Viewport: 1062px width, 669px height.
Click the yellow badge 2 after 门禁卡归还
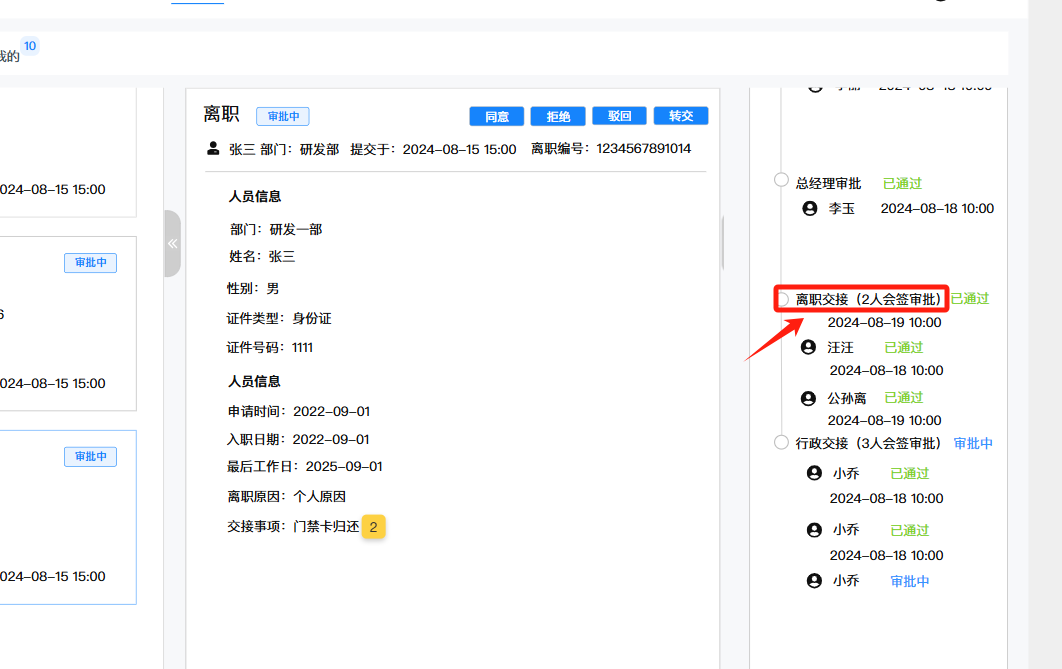pos(373,527)
